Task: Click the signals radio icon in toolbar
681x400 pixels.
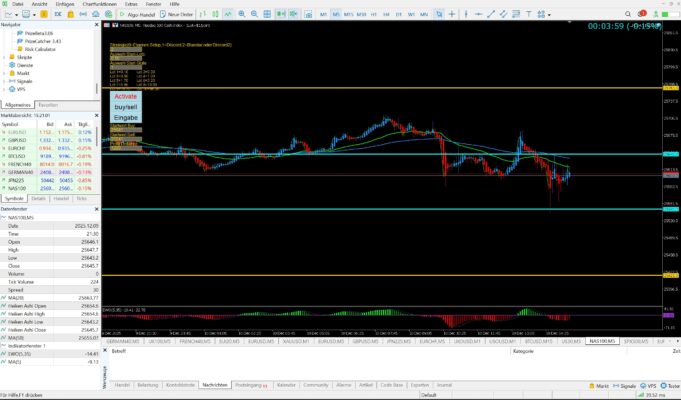Action: pyautogui.click(x=83, y=14)
